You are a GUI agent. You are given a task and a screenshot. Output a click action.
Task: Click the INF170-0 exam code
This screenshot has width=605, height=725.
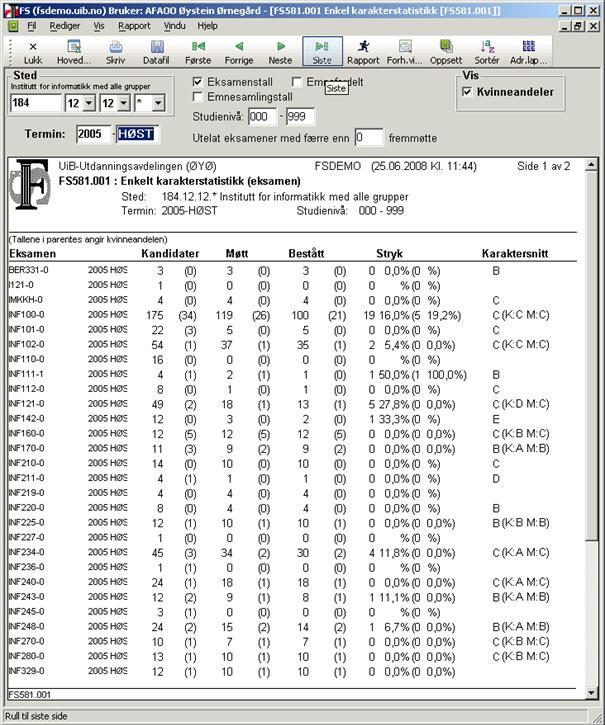[26, 448]
